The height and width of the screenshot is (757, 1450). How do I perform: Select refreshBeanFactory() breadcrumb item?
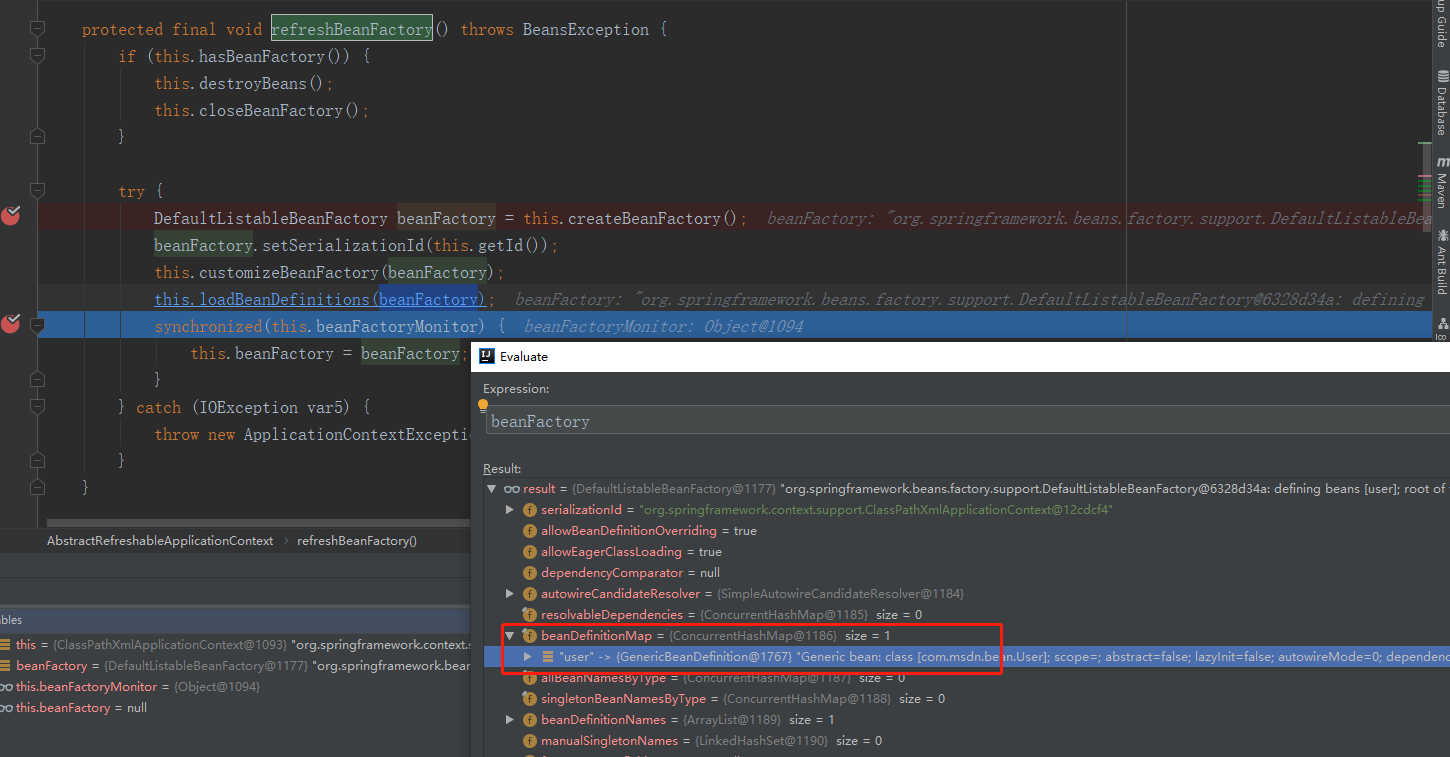click(x=357, y=541)
